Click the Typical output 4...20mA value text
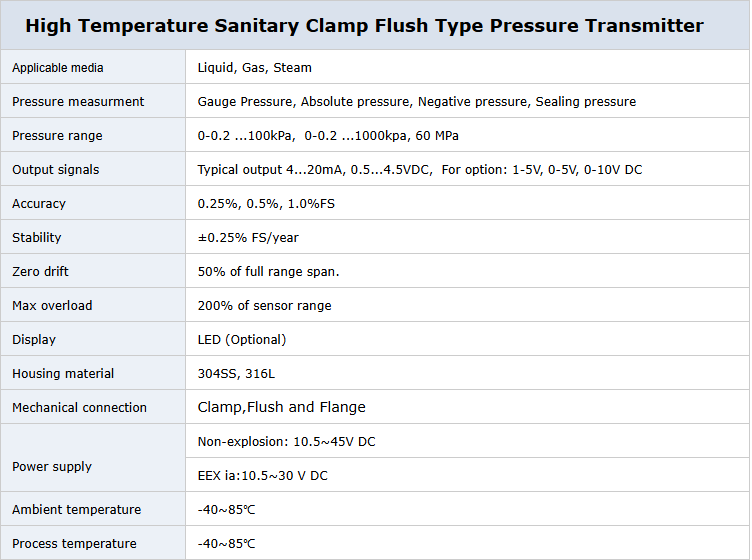 [x=420, y=170]
